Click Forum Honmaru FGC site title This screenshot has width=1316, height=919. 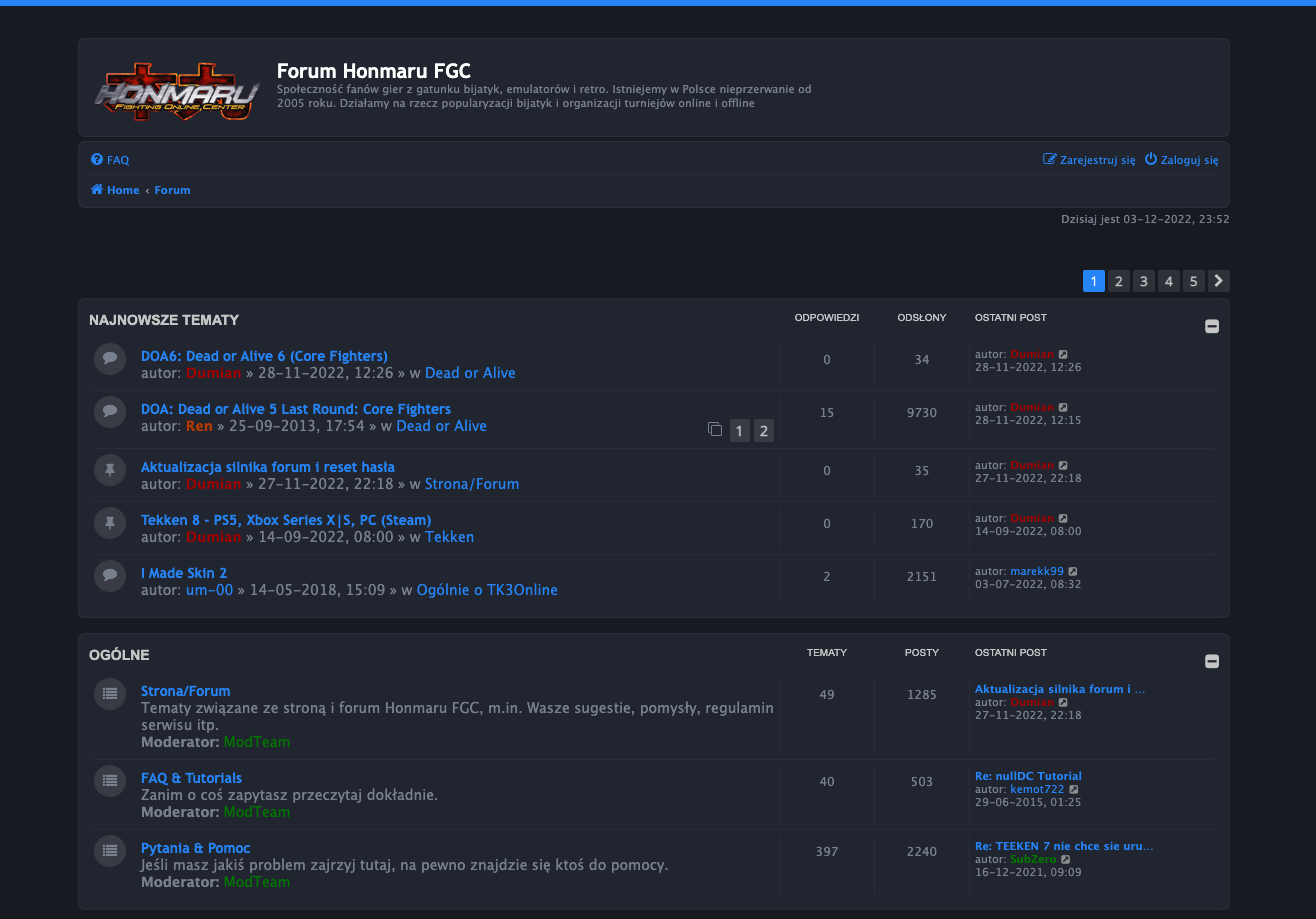[374, 71]
